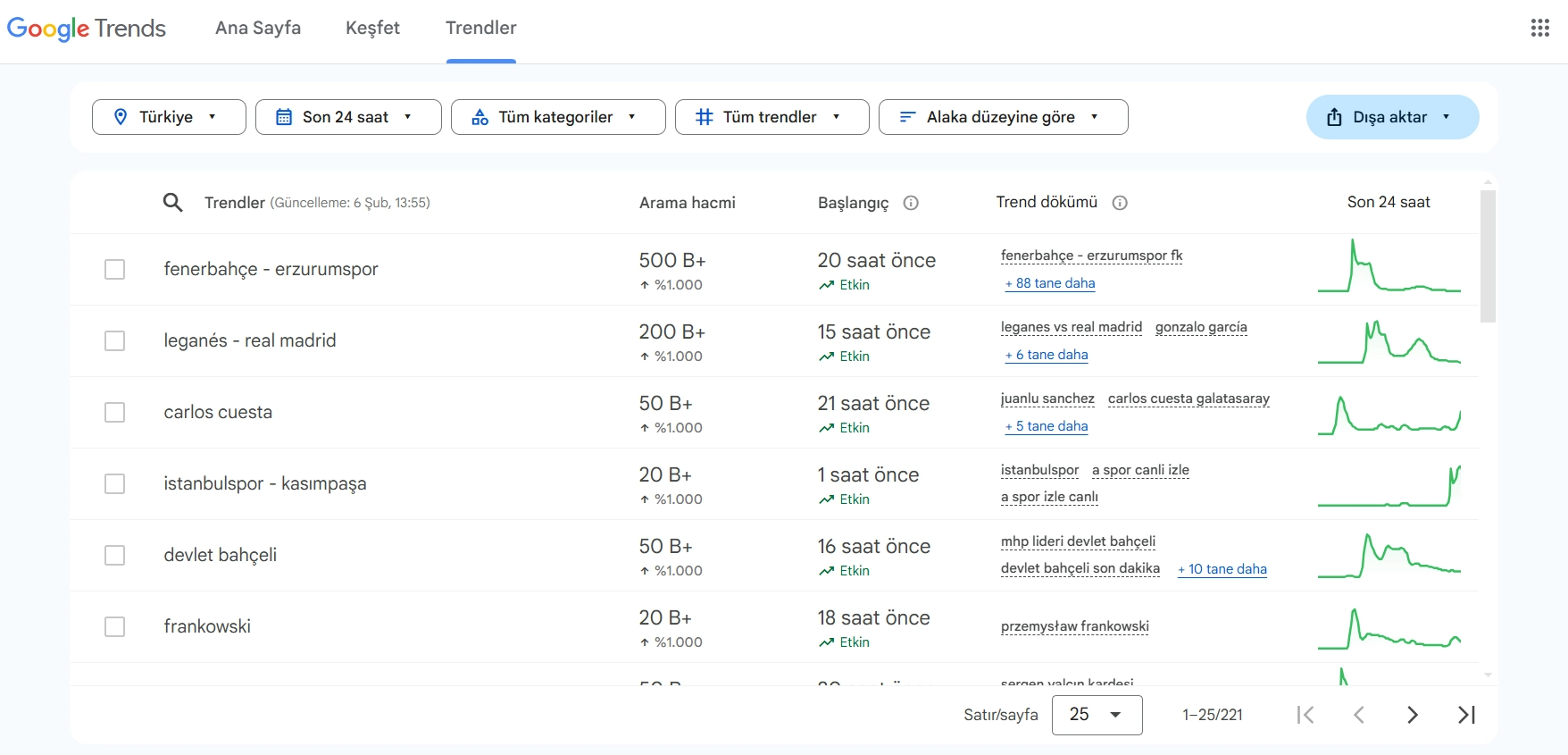Open the leganes vs real madrid query

pos(1072,327)
